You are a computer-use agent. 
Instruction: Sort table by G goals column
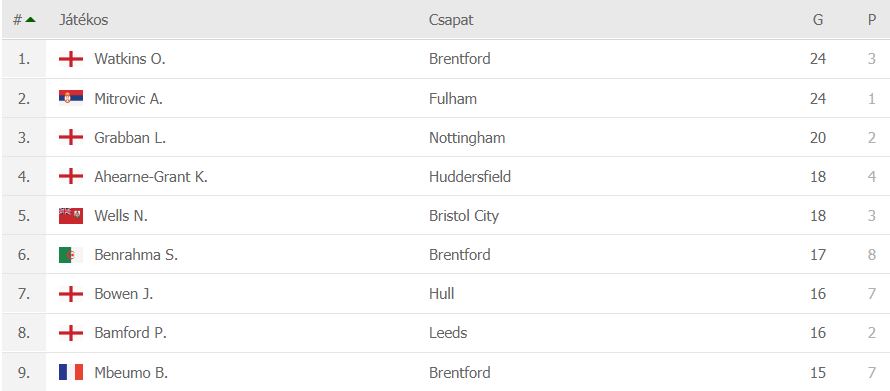818,20
